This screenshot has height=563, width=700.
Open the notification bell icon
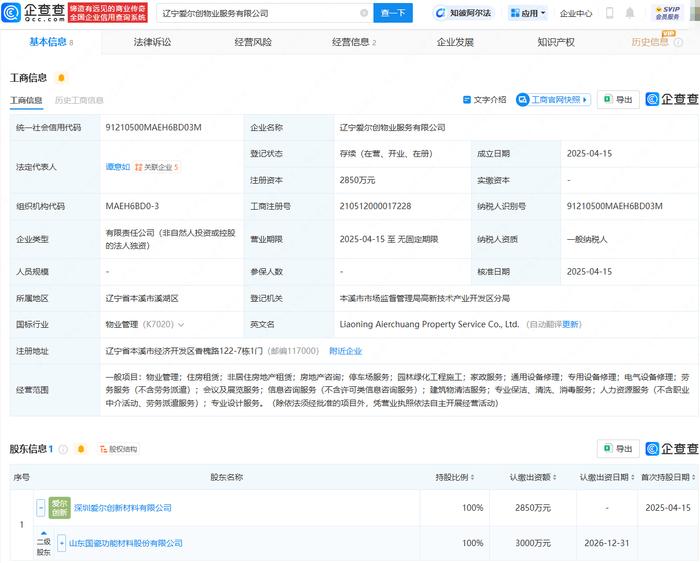630,13
